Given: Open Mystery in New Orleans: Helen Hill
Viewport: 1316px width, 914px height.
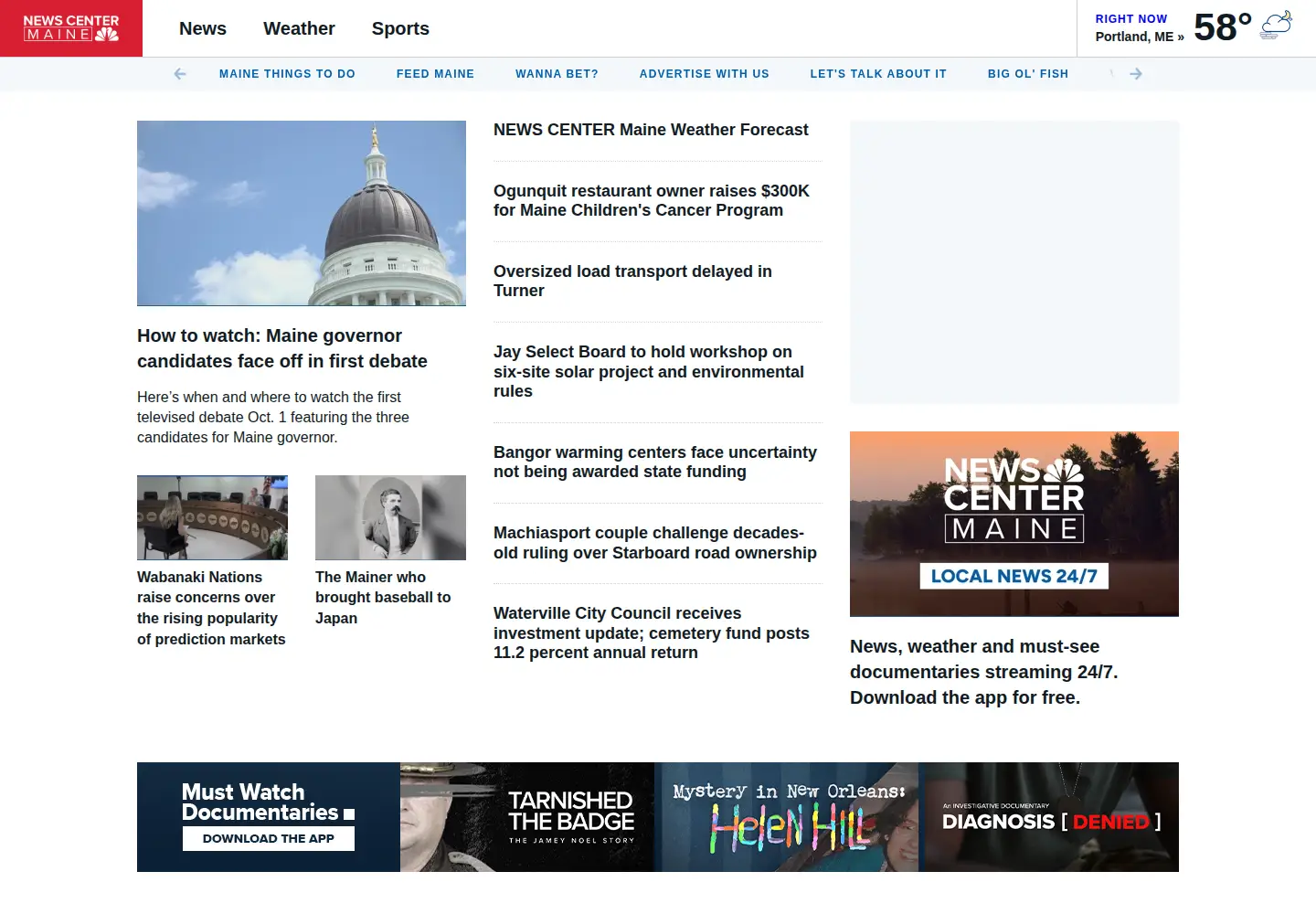Looking at the screenshot, I should click(788, 817).
